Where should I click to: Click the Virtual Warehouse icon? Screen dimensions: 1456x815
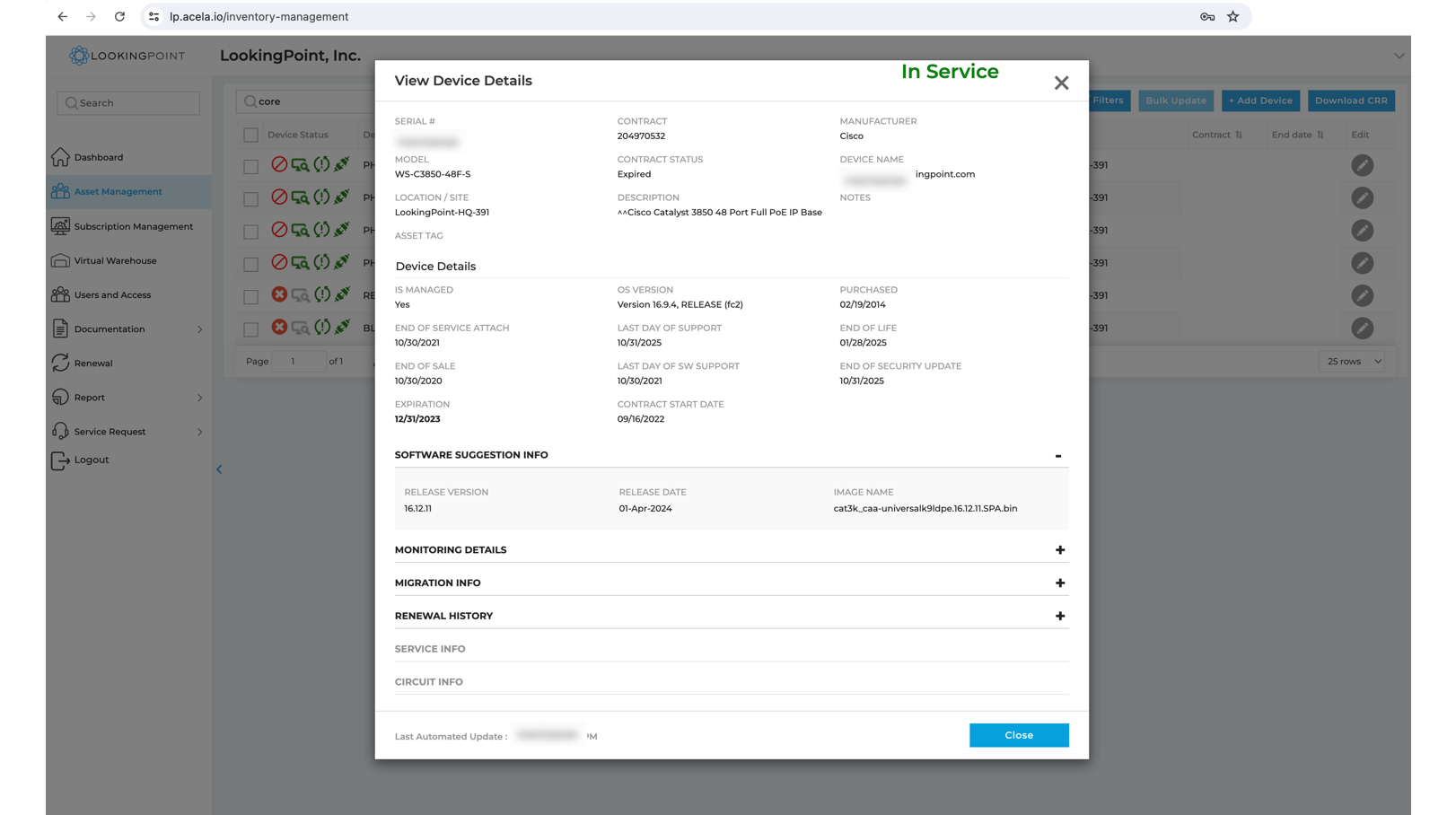(x=60, y=260)
